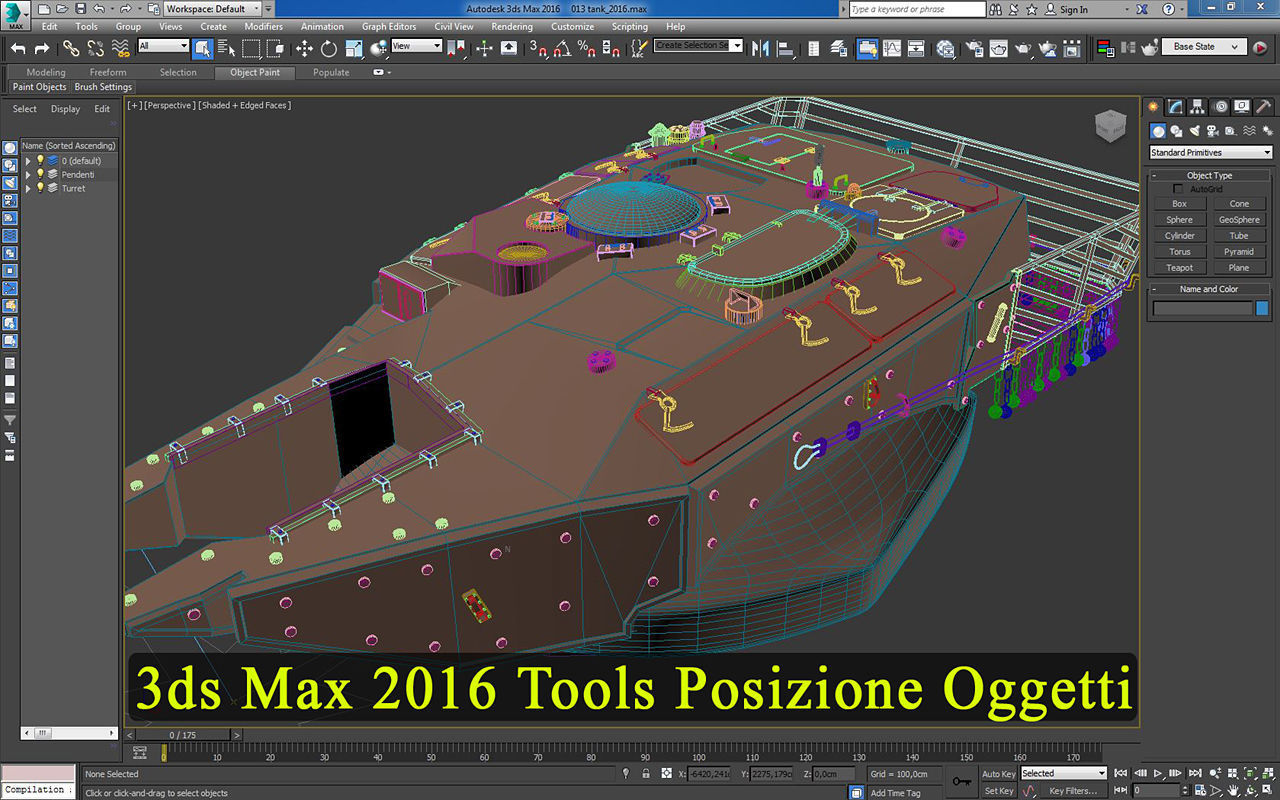The image size is (1280, 800).
Task: Select the Select and Scale tool
Action: [x=354, y=48]
